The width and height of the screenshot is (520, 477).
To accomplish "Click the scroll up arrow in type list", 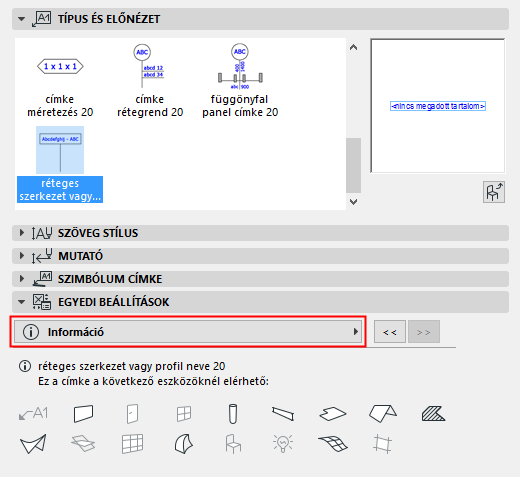I will [354, 48].
